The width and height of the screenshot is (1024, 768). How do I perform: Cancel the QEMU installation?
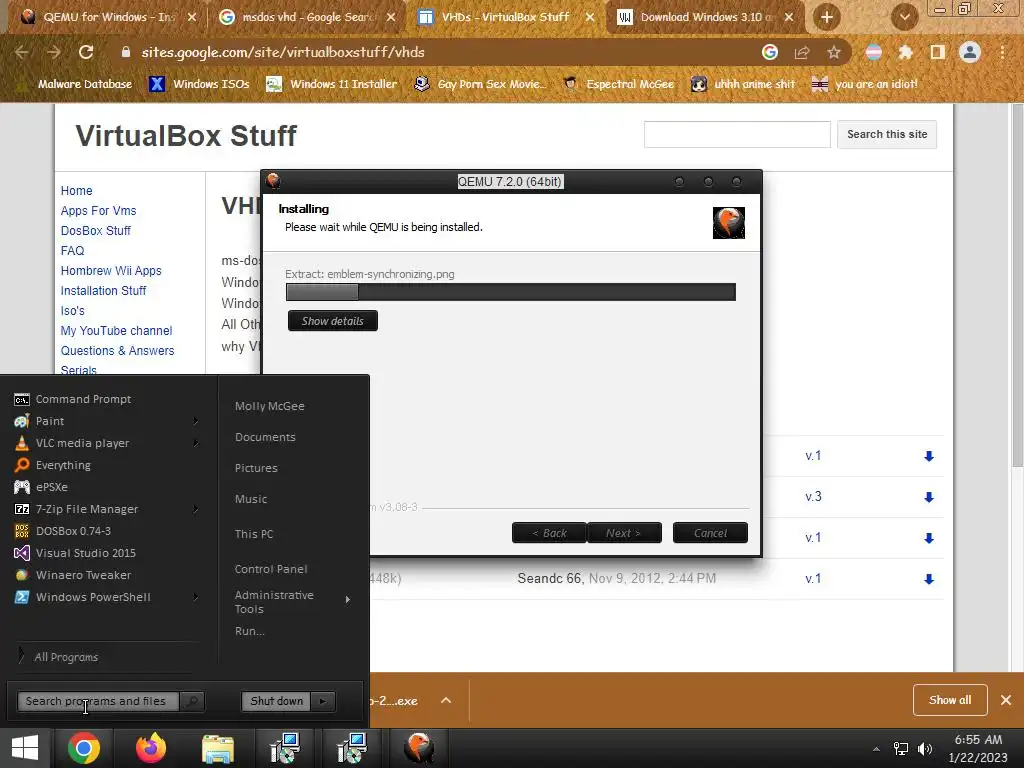click(x=710, y=533)
